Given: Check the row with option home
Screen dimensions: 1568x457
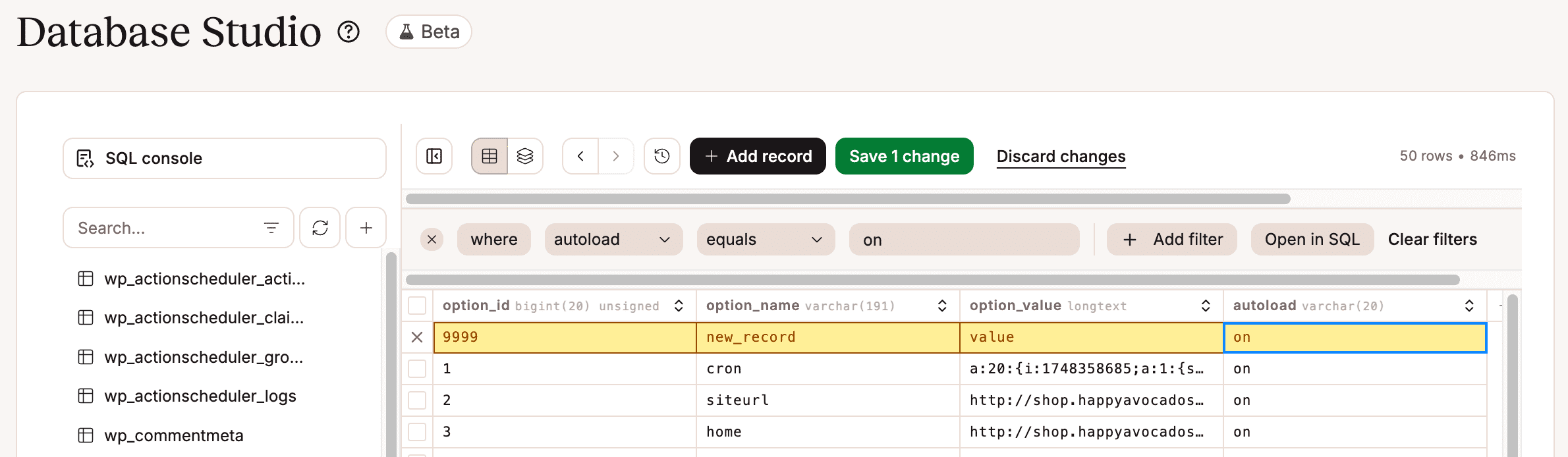Looking at the screenshot, I should pyautogui.click(x=417, y=432).
